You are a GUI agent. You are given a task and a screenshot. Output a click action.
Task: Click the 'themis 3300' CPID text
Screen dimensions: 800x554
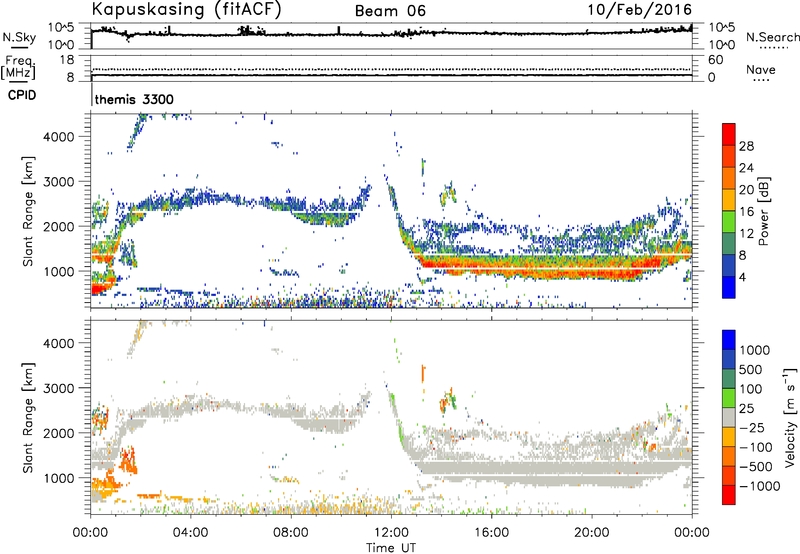pos(134,99)
